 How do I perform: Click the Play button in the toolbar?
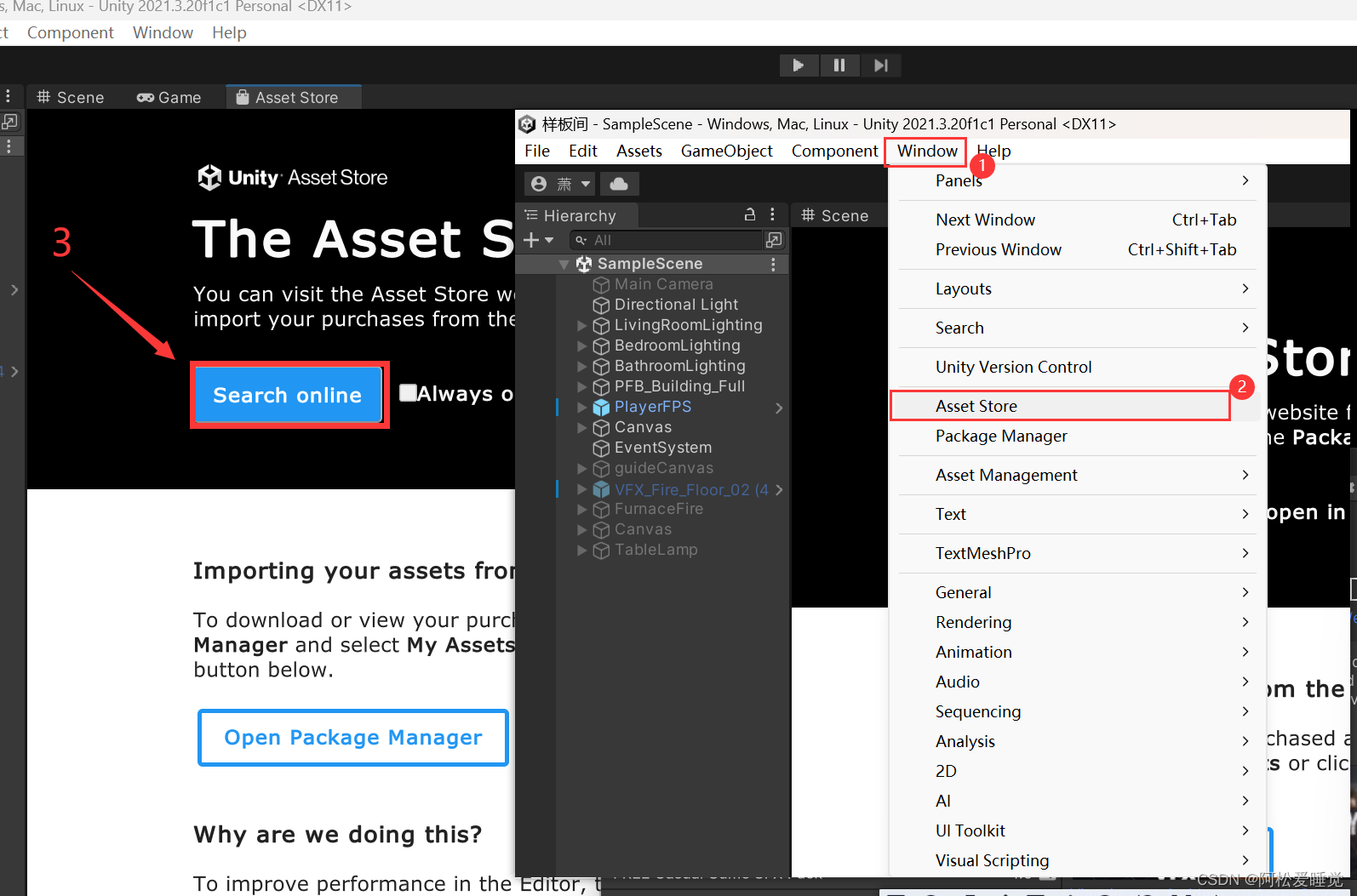(x=799, y=66)
